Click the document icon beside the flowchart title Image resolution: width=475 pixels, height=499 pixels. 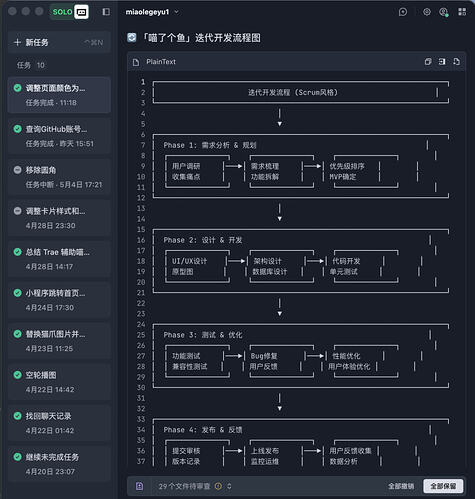click(x=132, y=37)
